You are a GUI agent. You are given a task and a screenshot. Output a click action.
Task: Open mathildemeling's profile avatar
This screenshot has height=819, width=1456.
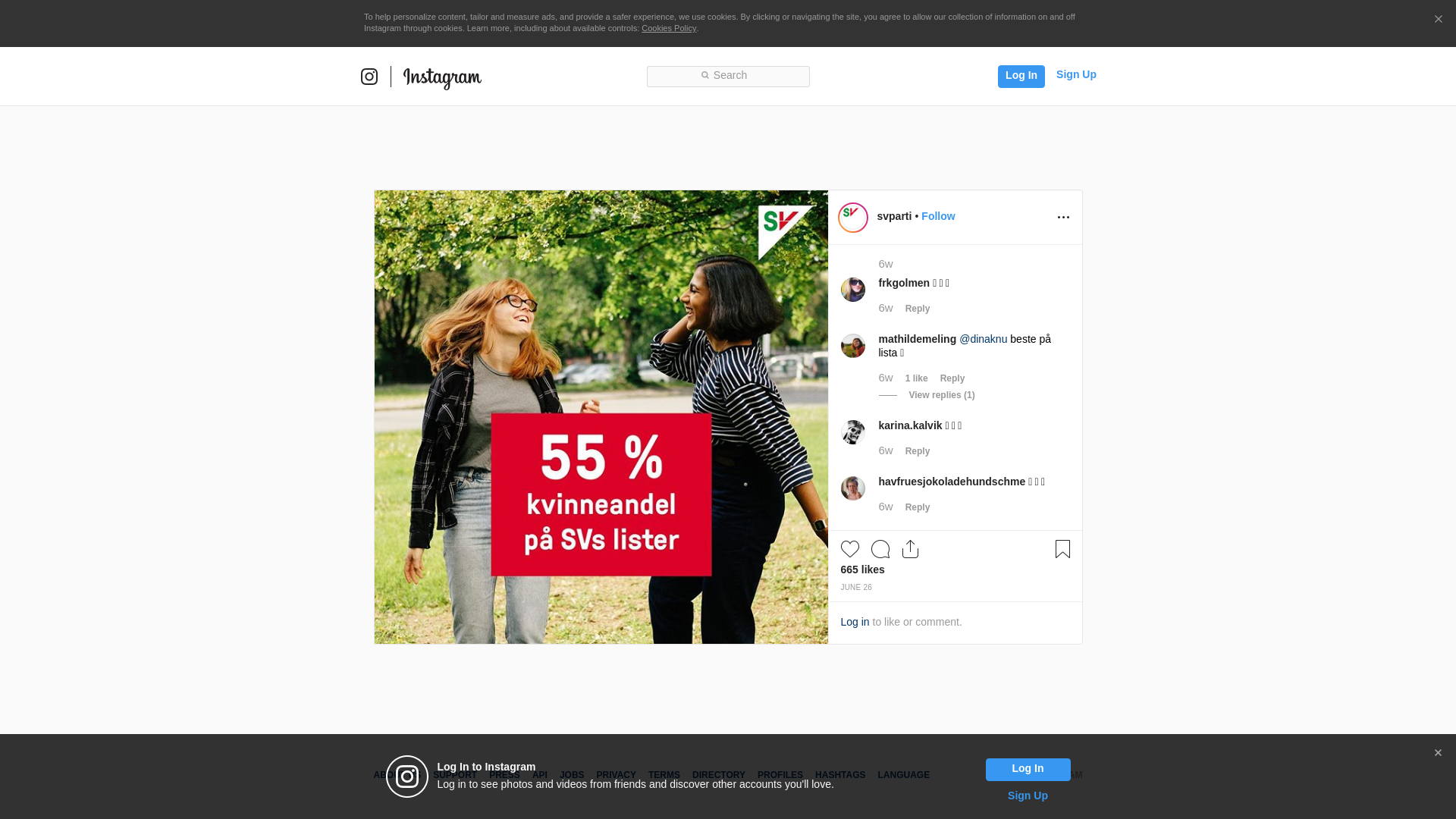pyautogui.click(x=853, y=346)
